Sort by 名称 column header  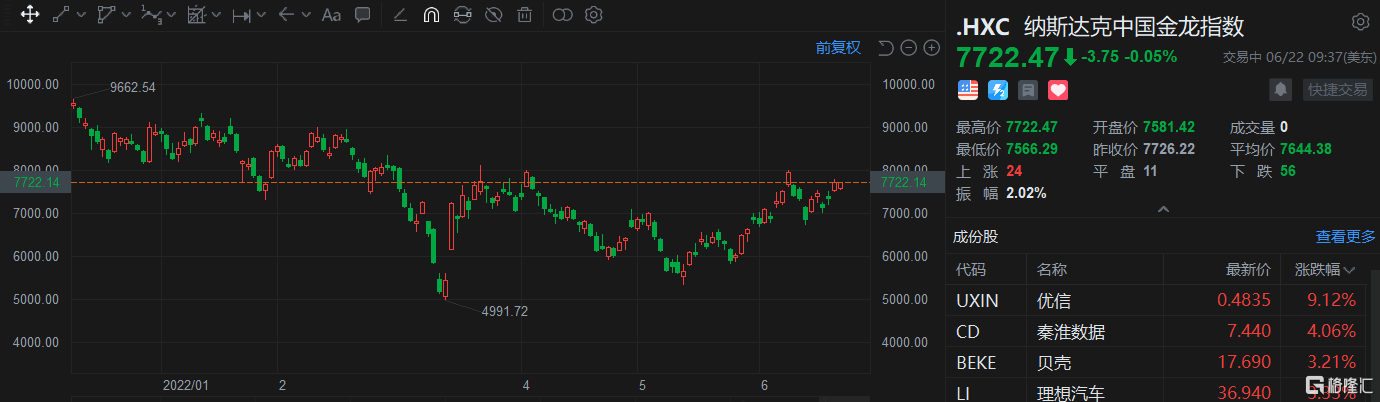click(1052, 269)
